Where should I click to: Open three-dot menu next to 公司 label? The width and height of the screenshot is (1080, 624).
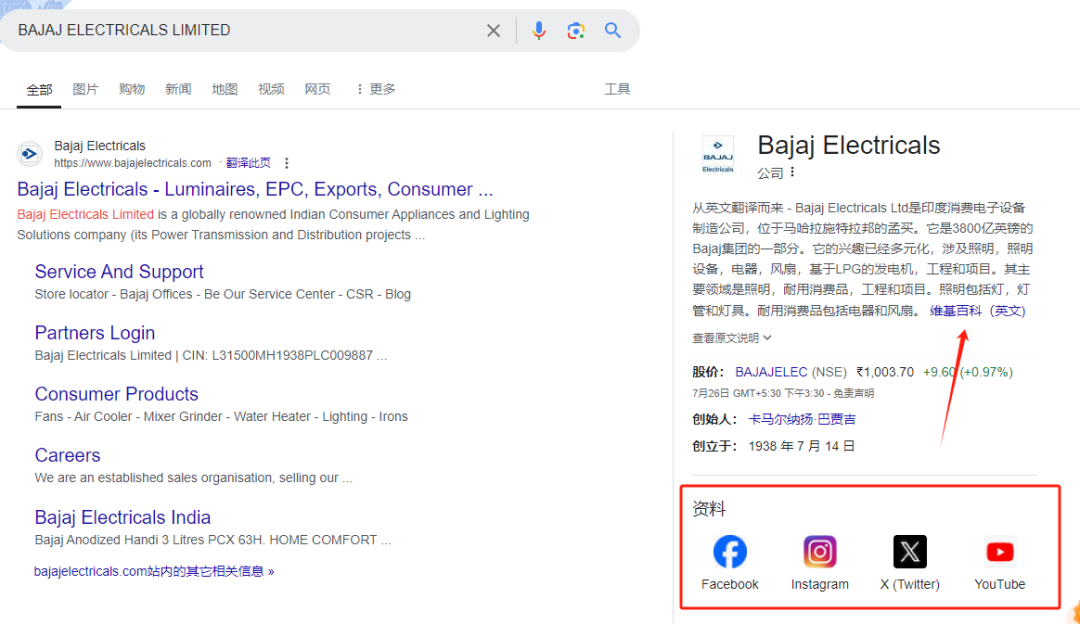click(793, 172)
